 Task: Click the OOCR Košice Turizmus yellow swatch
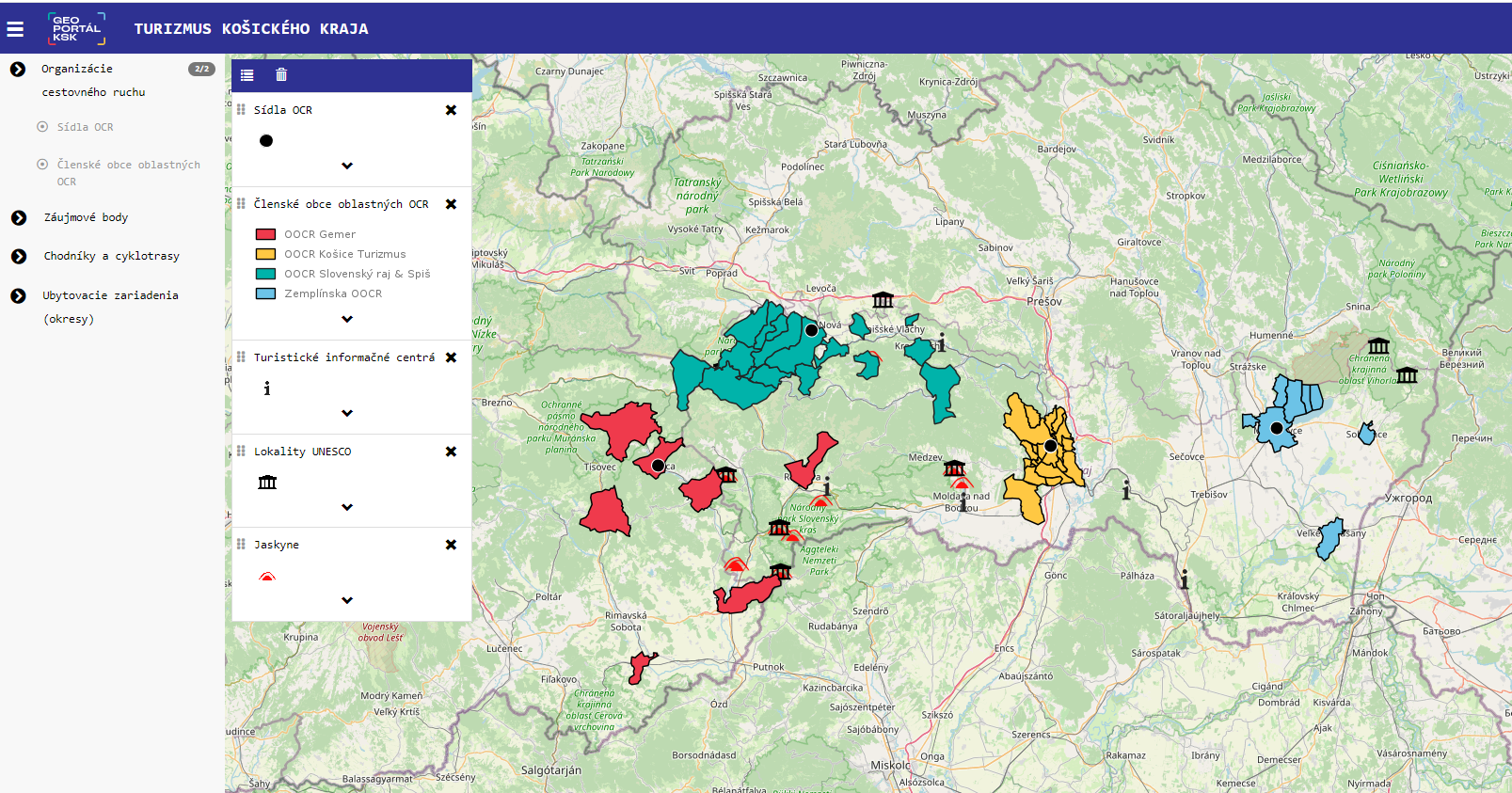(265, 254)
